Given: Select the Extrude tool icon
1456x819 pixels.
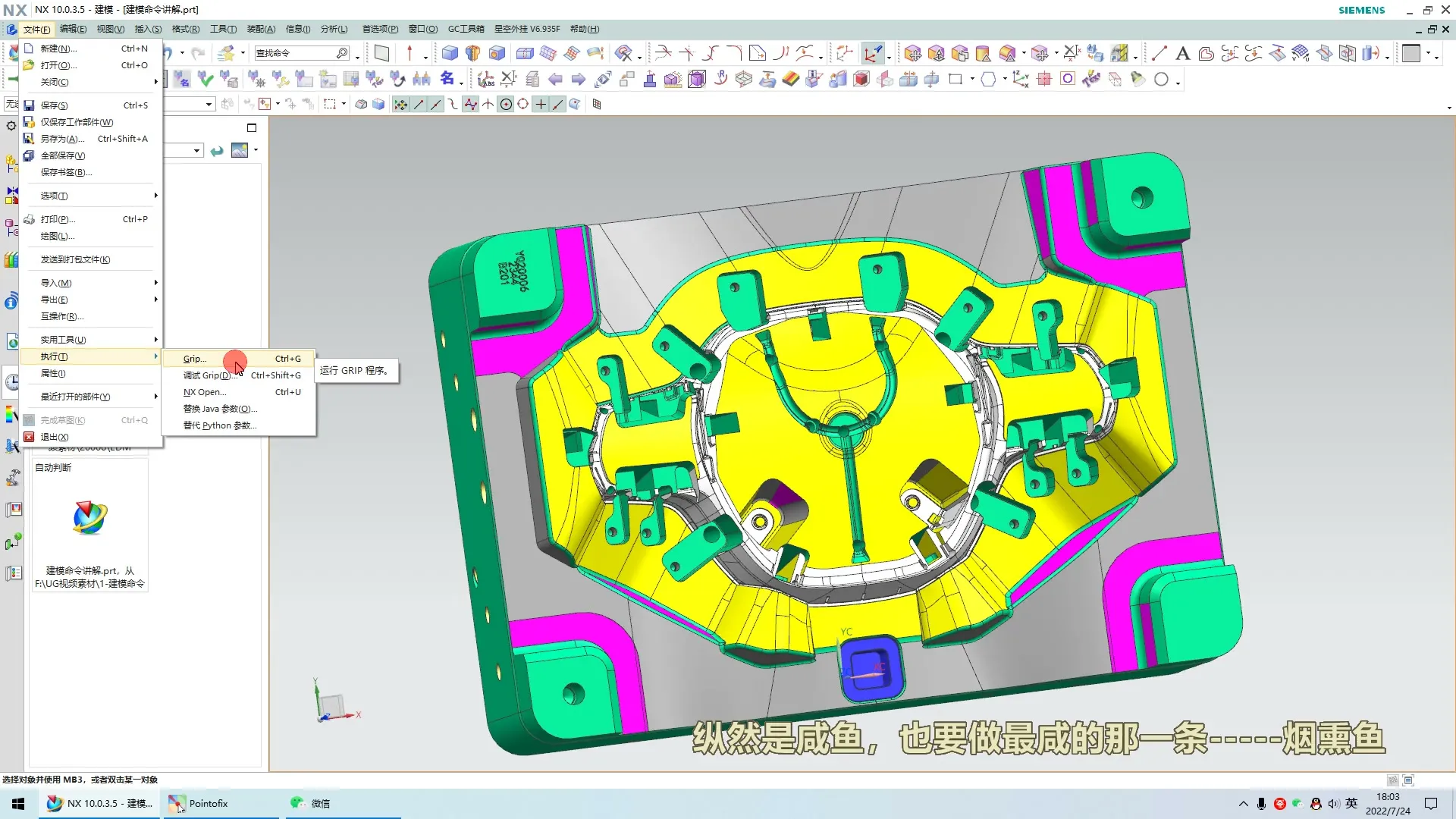Looking at the screenshot, I should 450,53.
